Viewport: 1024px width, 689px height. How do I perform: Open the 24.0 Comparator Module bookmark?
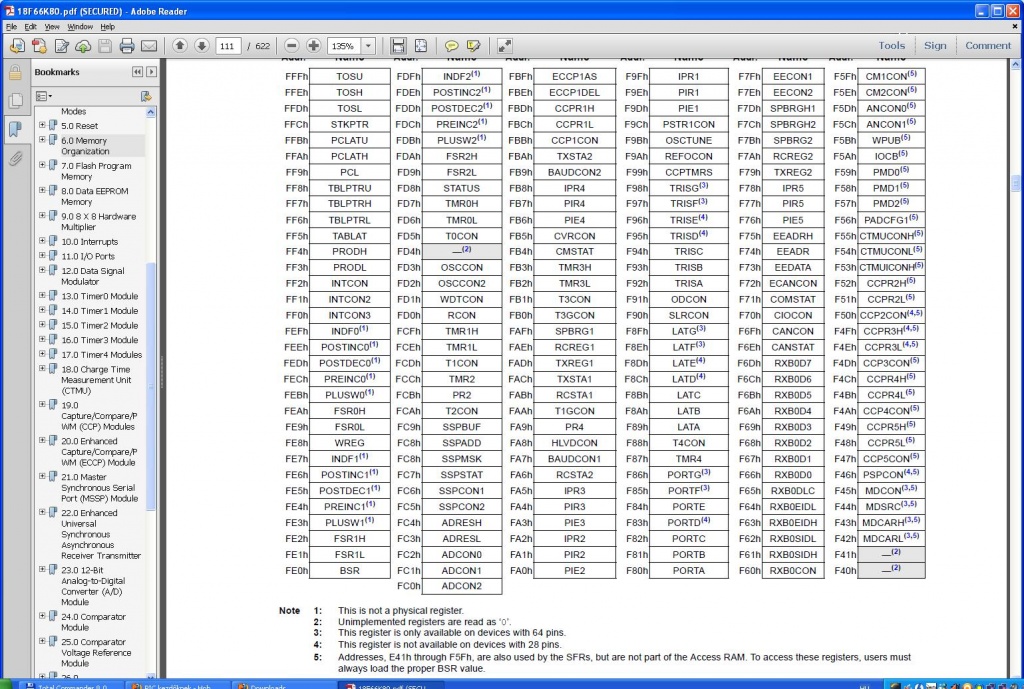tap(93, 622)
